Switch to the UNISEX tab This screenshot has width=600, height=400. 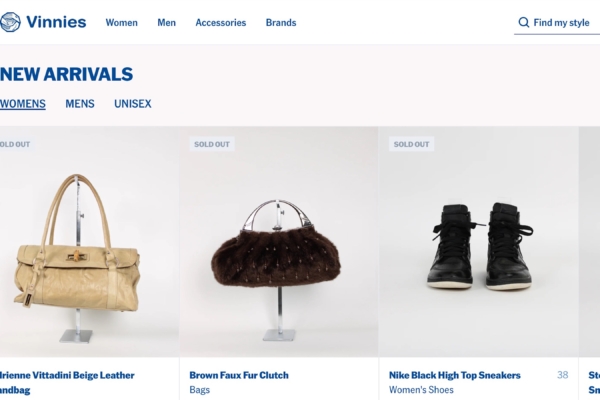point(133,104)
